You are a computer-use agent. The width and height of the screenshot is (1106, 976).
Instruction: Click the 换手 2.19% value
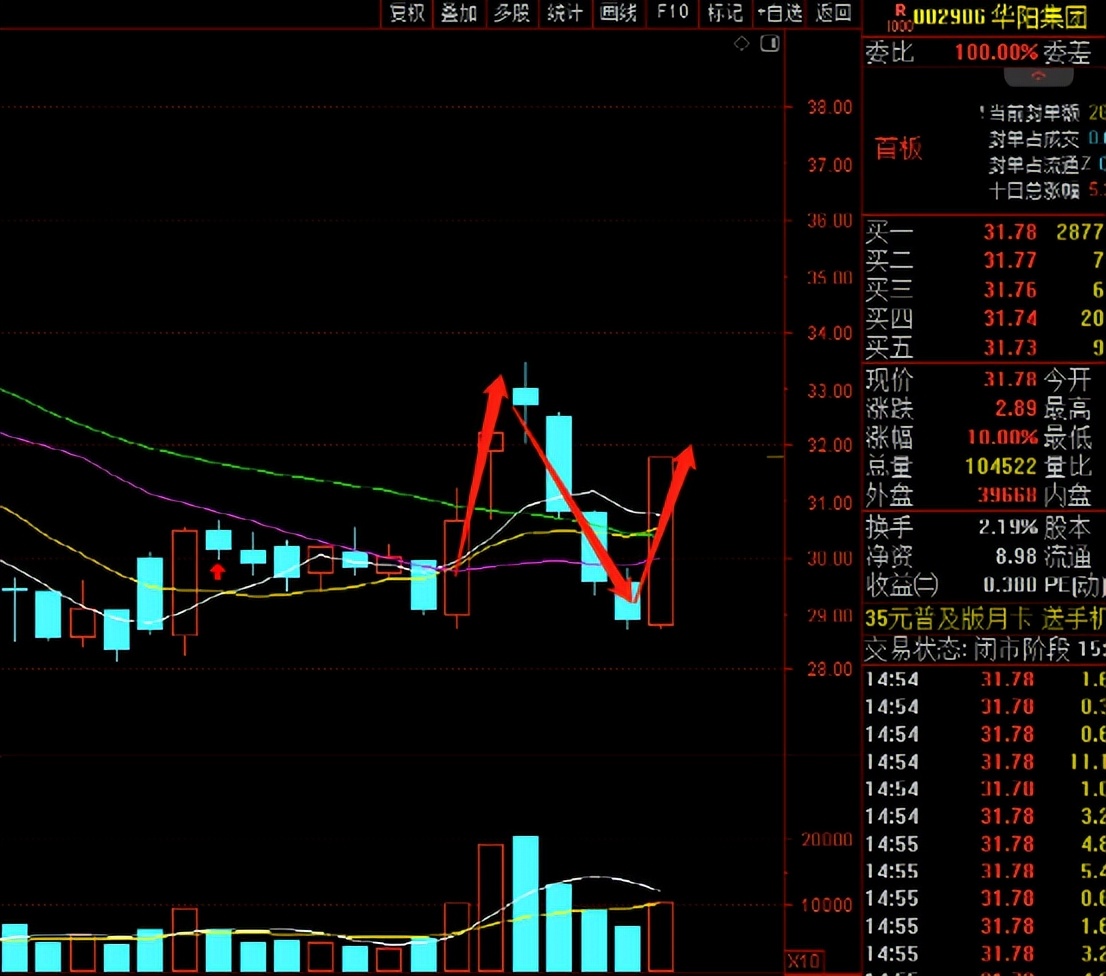1009,527
